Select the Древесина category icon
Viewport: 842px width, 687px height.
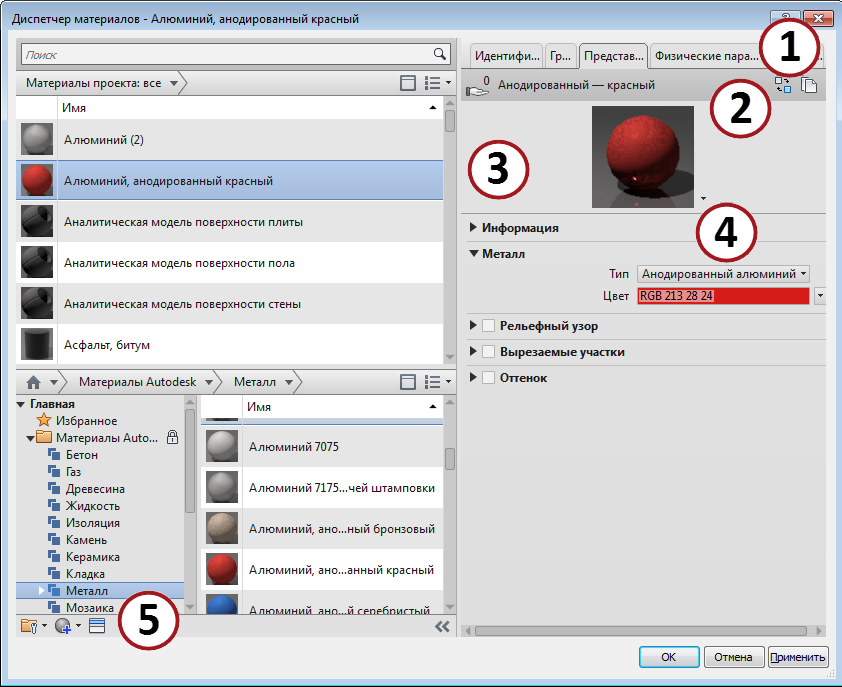tap(54, 488)
